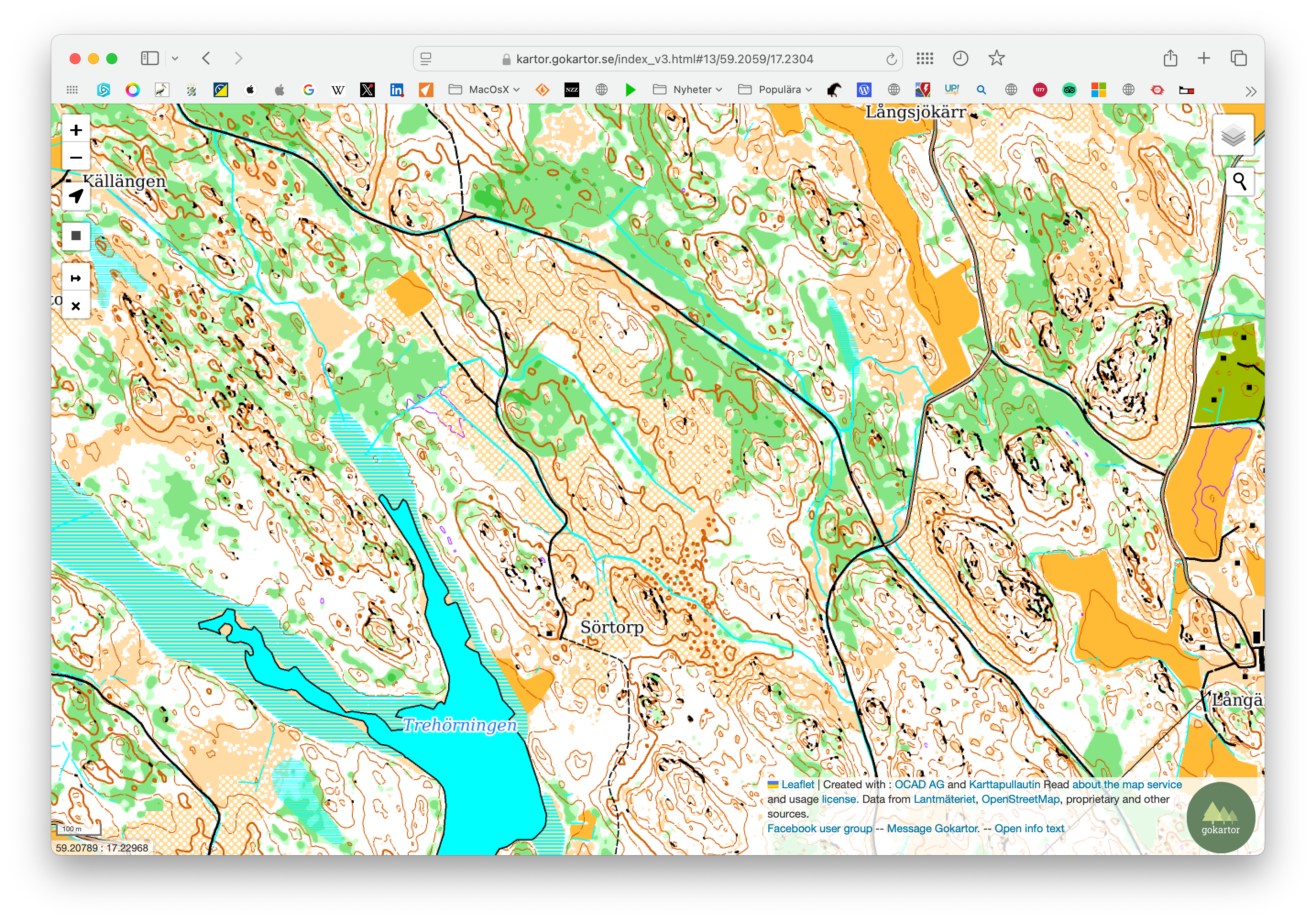Screen dimensions: 1316x923
Task: Click the X map control button
Action: 76,306
